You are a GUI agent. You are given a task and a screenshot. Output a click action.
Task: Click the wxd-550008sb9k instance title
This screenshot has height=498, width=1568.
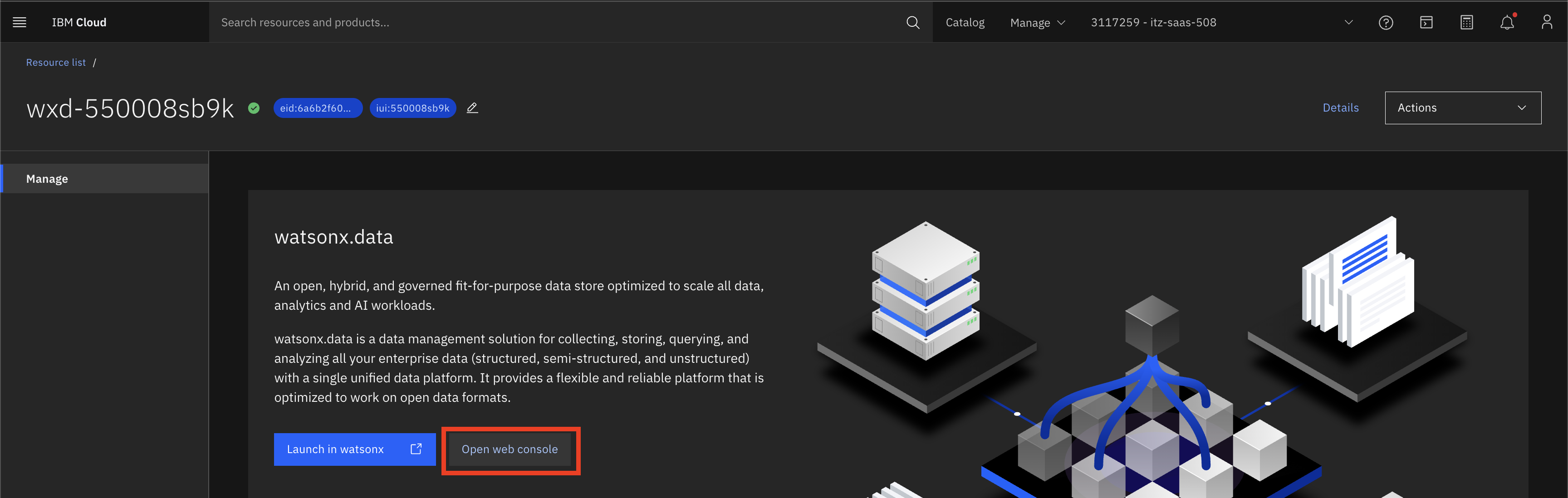[x=130, y=108]
